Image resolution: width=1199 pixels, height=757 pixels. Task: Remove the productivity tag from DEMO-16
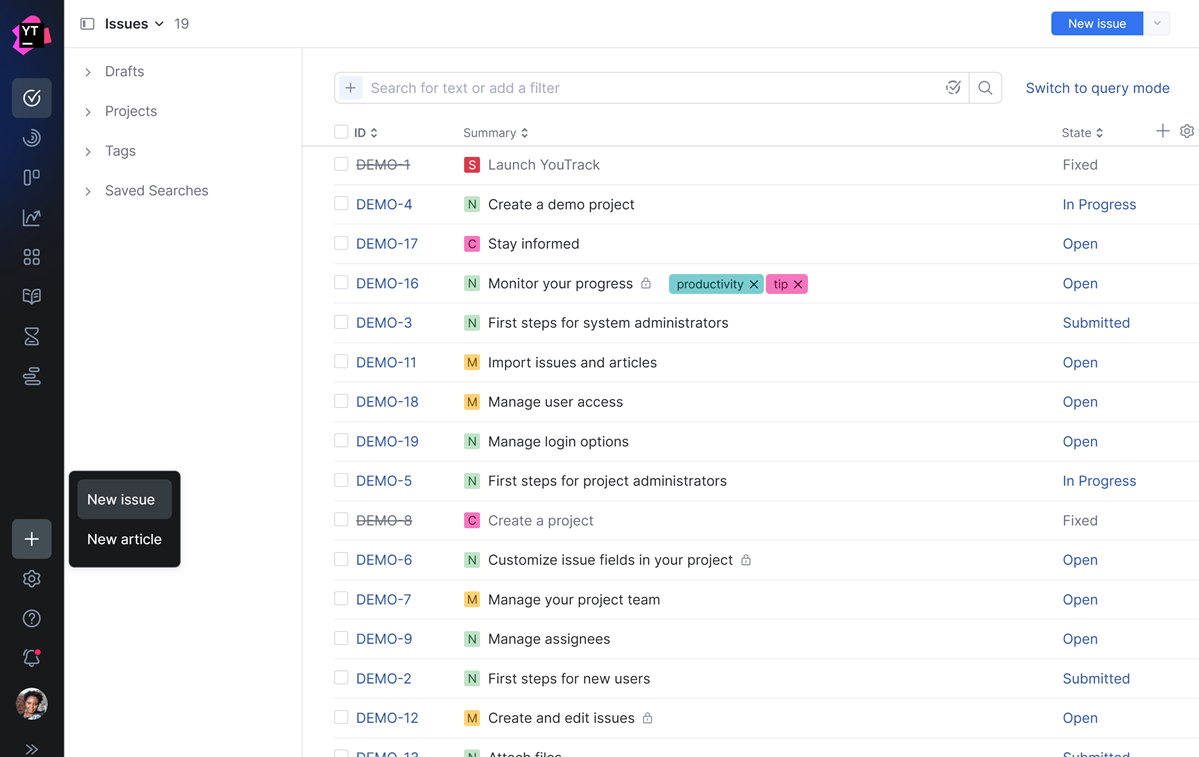pyautogui.click(x=754, y=284)
